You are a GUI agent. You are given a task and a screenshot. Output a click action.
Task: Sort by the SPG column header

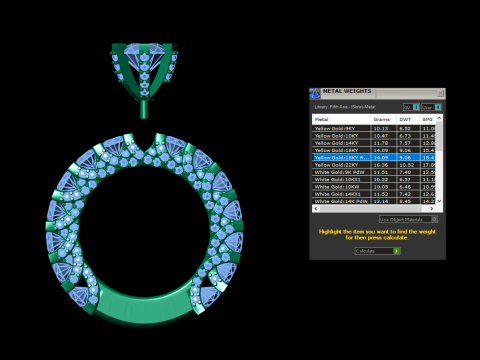tap(427, 119)
